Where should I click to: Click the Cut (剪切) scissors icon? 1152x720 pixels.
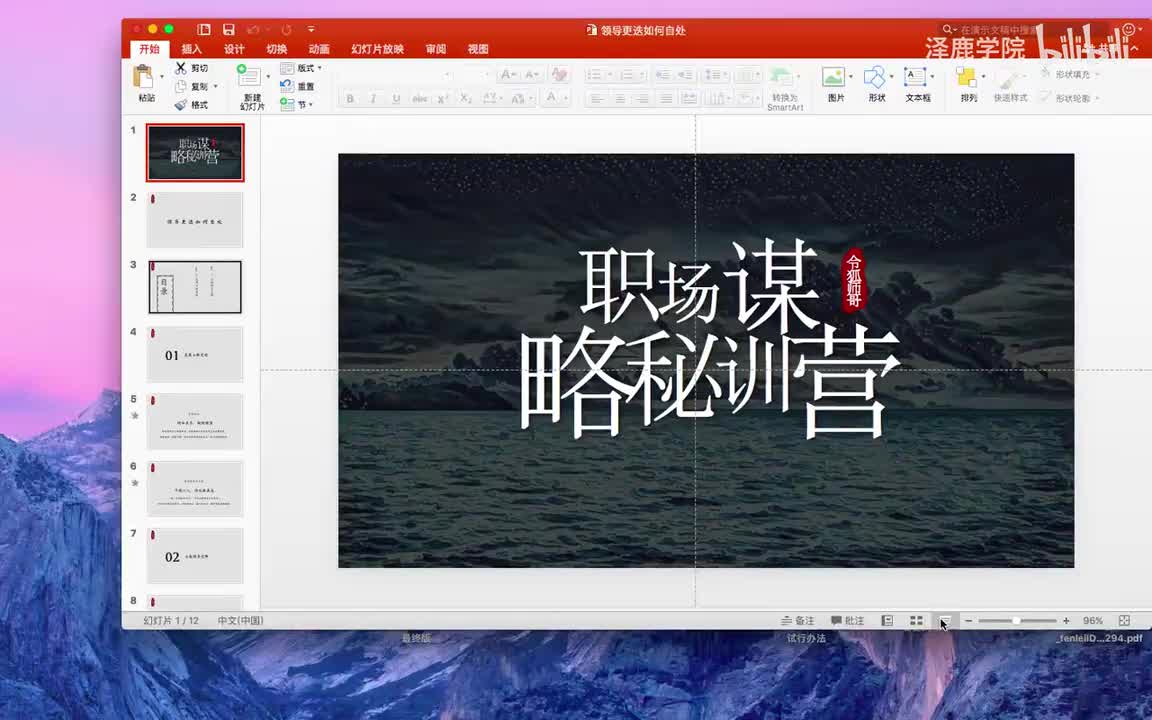pyautogui.click(x=181, y=68)
